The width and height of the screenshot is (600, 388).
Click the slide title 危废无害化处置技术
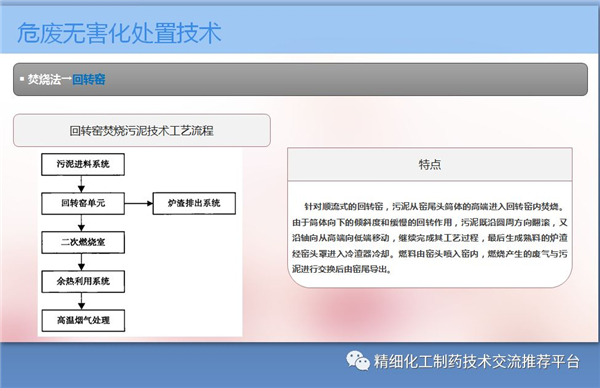click(x=119, y=33)
